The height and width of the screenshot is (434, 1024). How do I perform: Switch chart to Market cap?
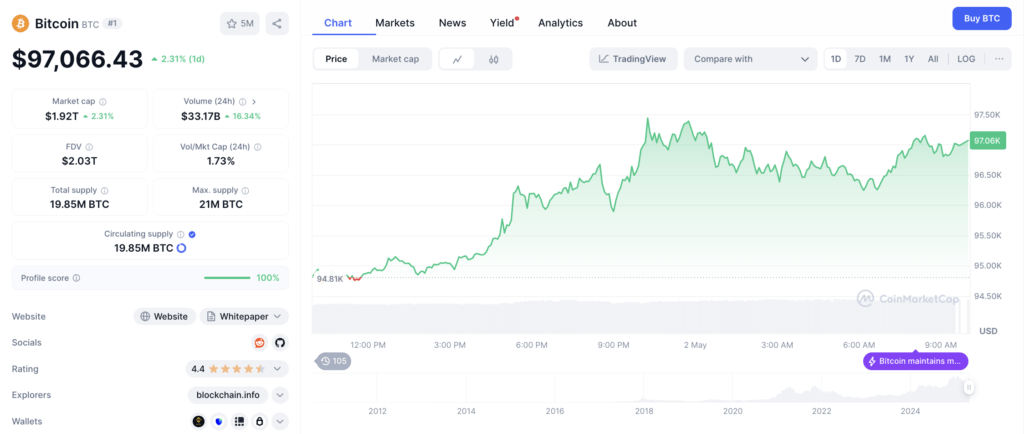click(x=395, y=59)
